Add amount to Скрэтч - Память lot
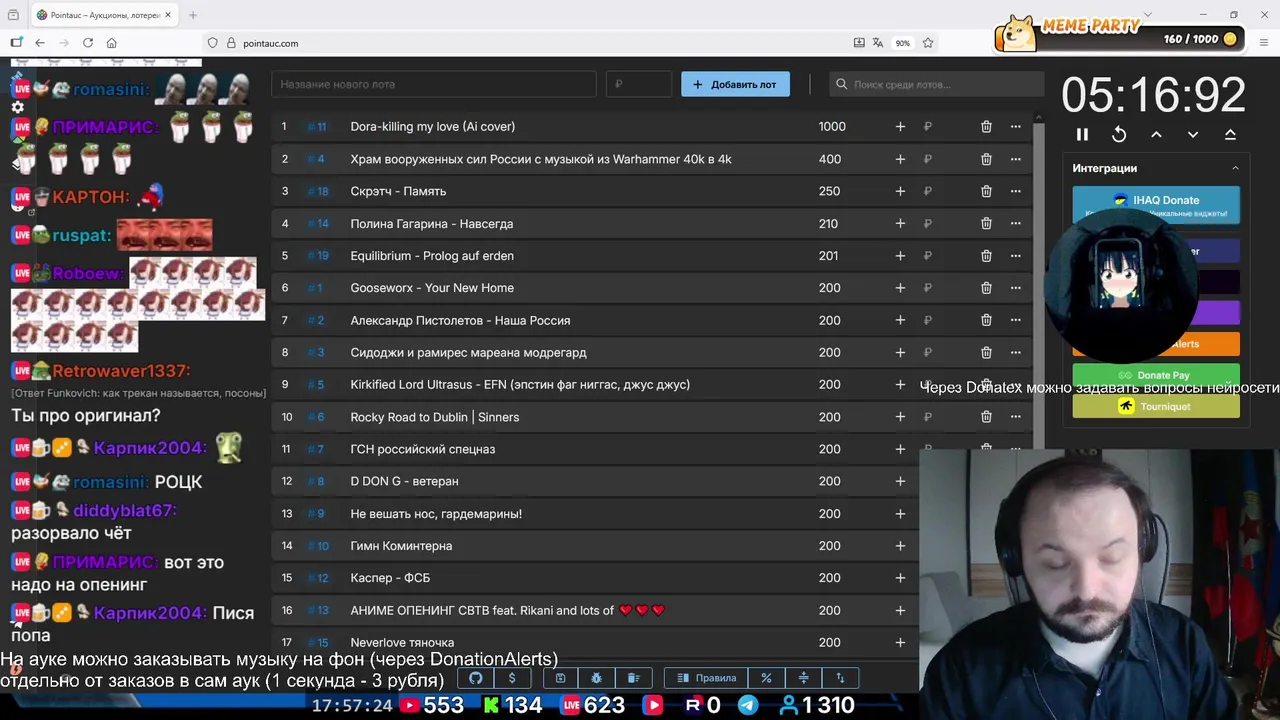 click(x=900, y=191)
